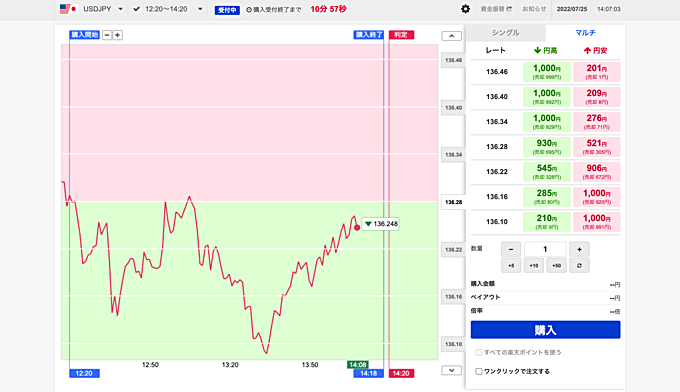
Task: Click the red 判定 marker label
Action: [x=401, y=35]
